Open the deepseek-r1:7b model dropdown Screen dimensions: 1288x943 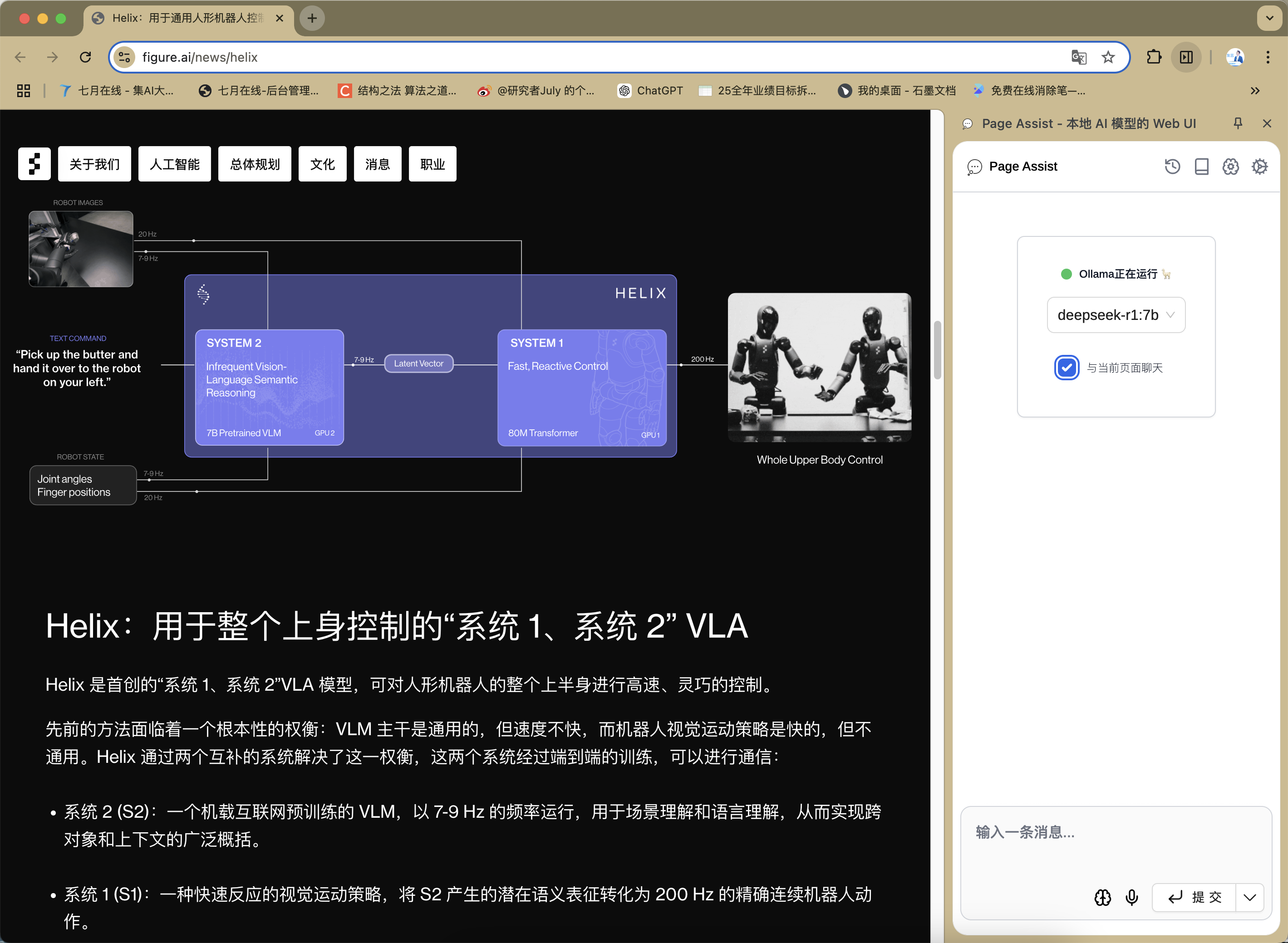coord(1116,315)
